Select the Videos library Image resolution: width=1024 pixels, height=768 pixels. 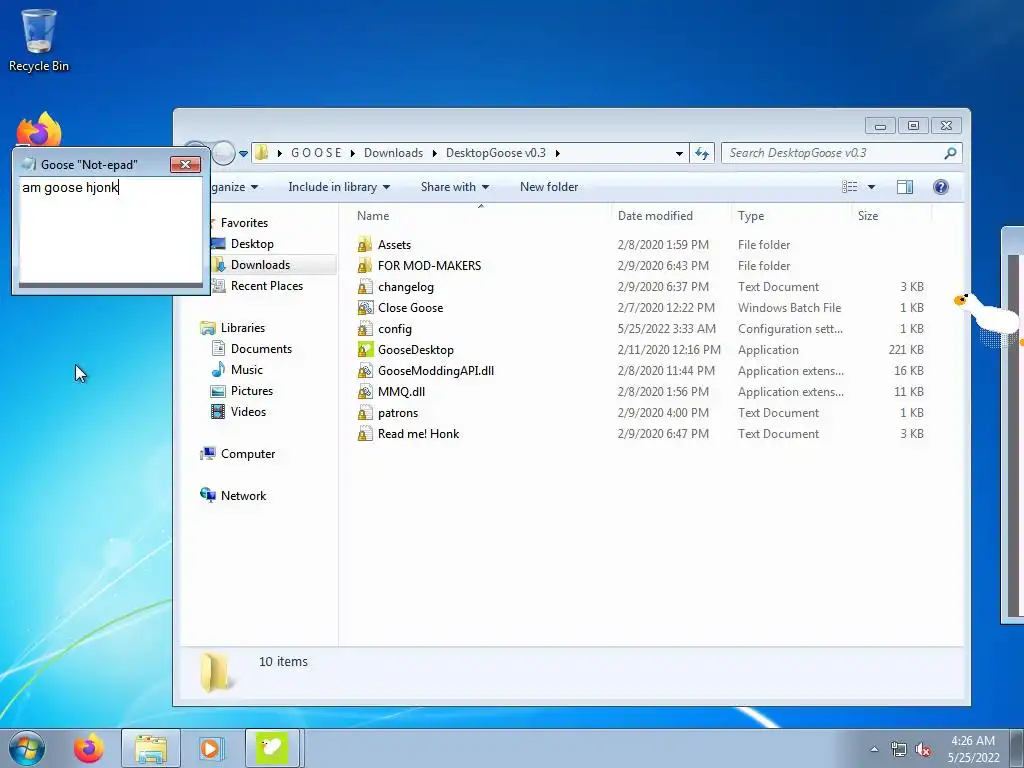click(x=248, y=411)
